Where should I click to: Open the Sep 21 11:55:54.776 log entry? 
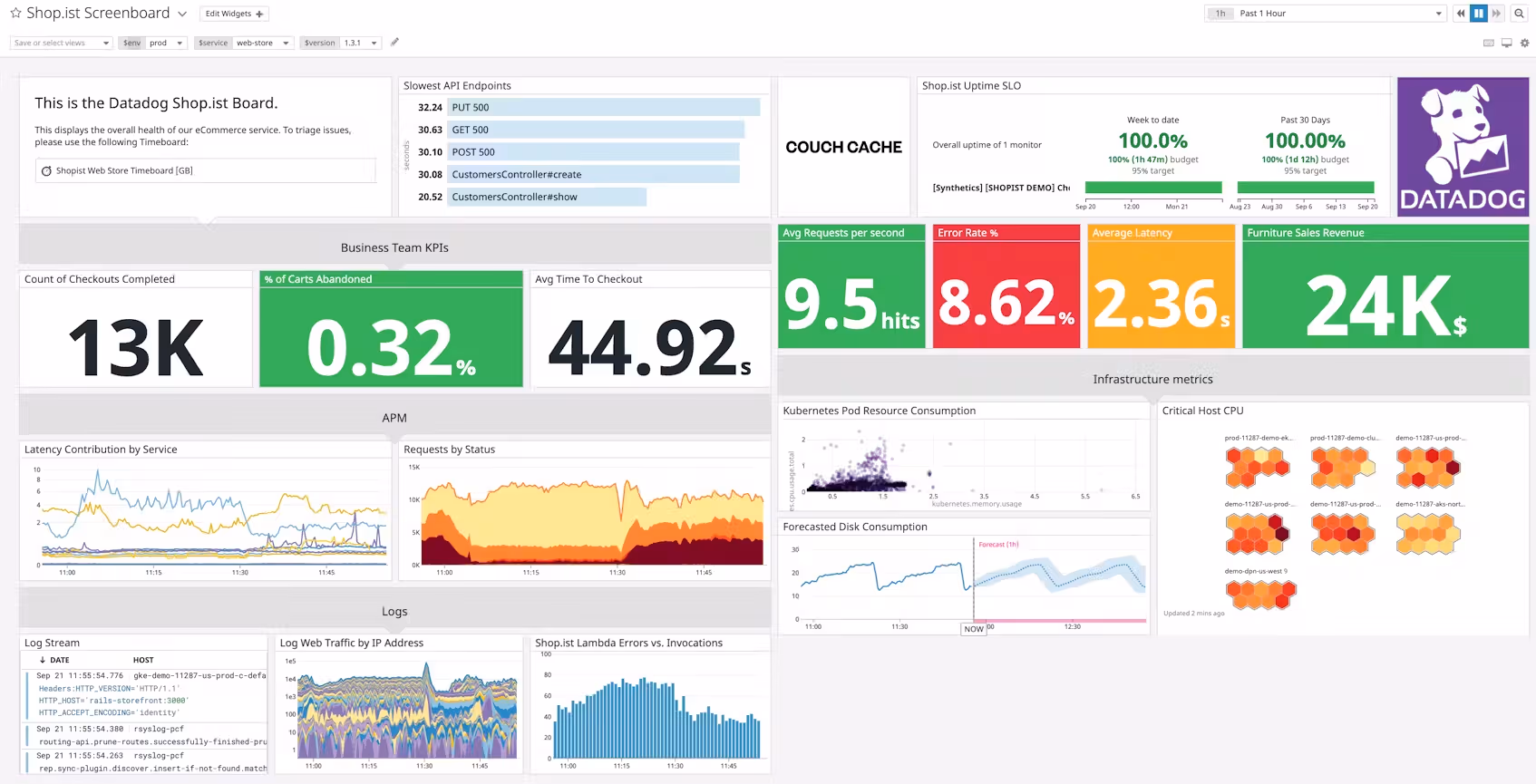[x=145, y=693]
